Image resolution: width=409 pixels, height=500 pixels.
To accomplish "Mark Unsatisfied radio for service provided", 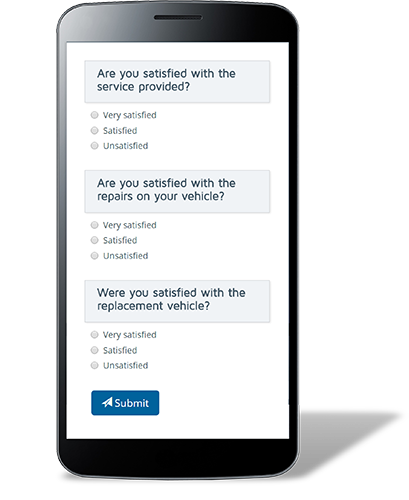I will (x=95, y=146).
